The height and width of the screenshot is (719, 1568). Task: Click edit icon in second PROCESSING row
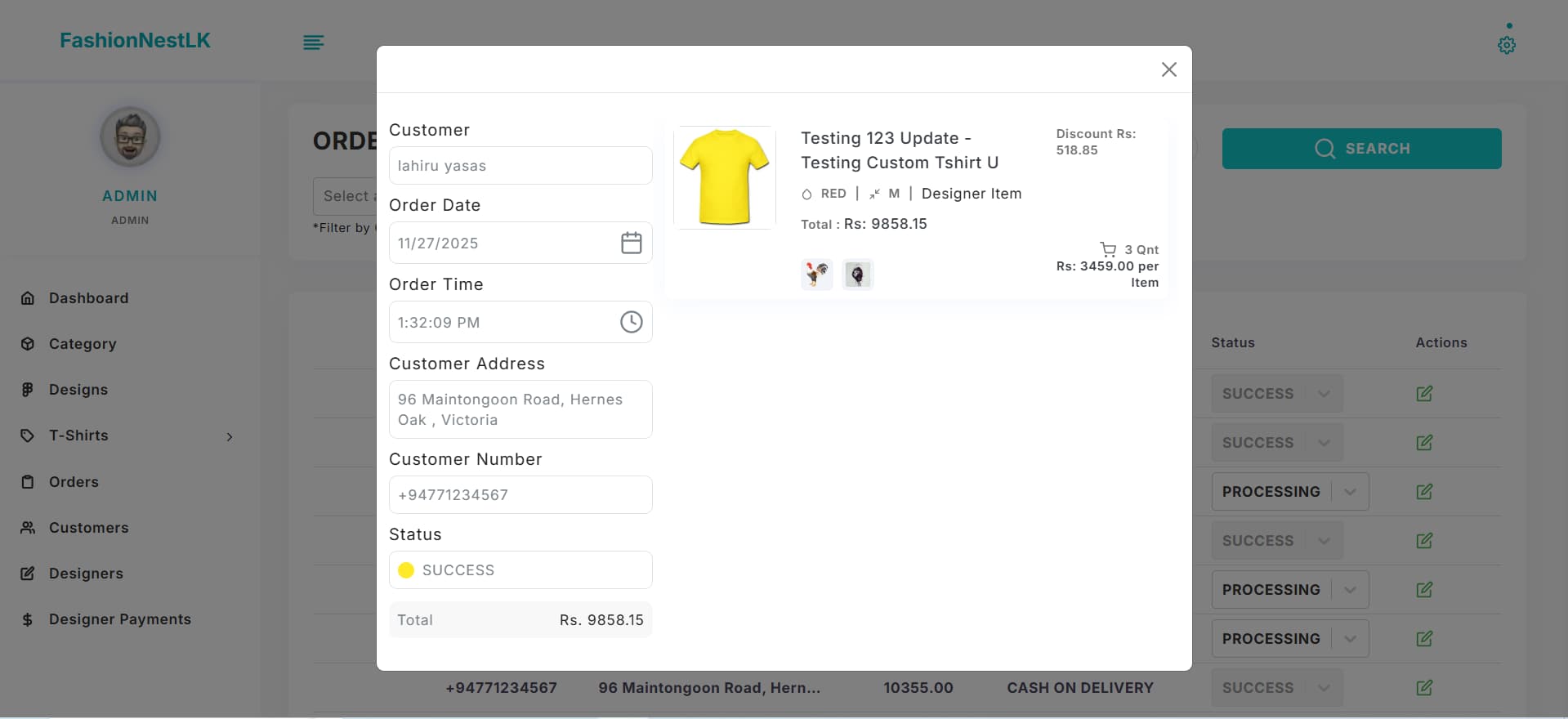1424,590
